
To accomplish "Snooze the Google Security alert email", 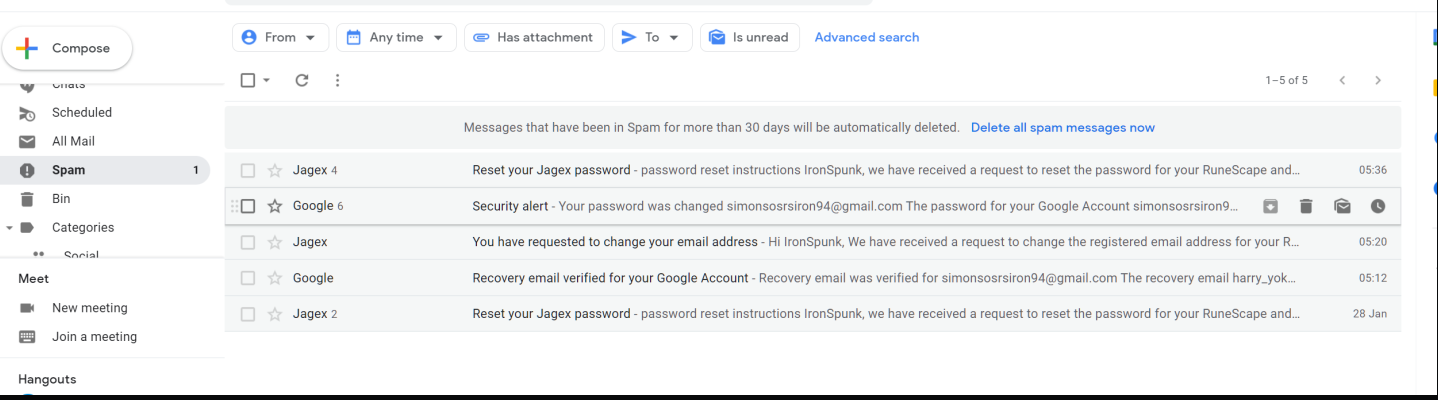I will pyautogui.click(x=1378, y=206).
